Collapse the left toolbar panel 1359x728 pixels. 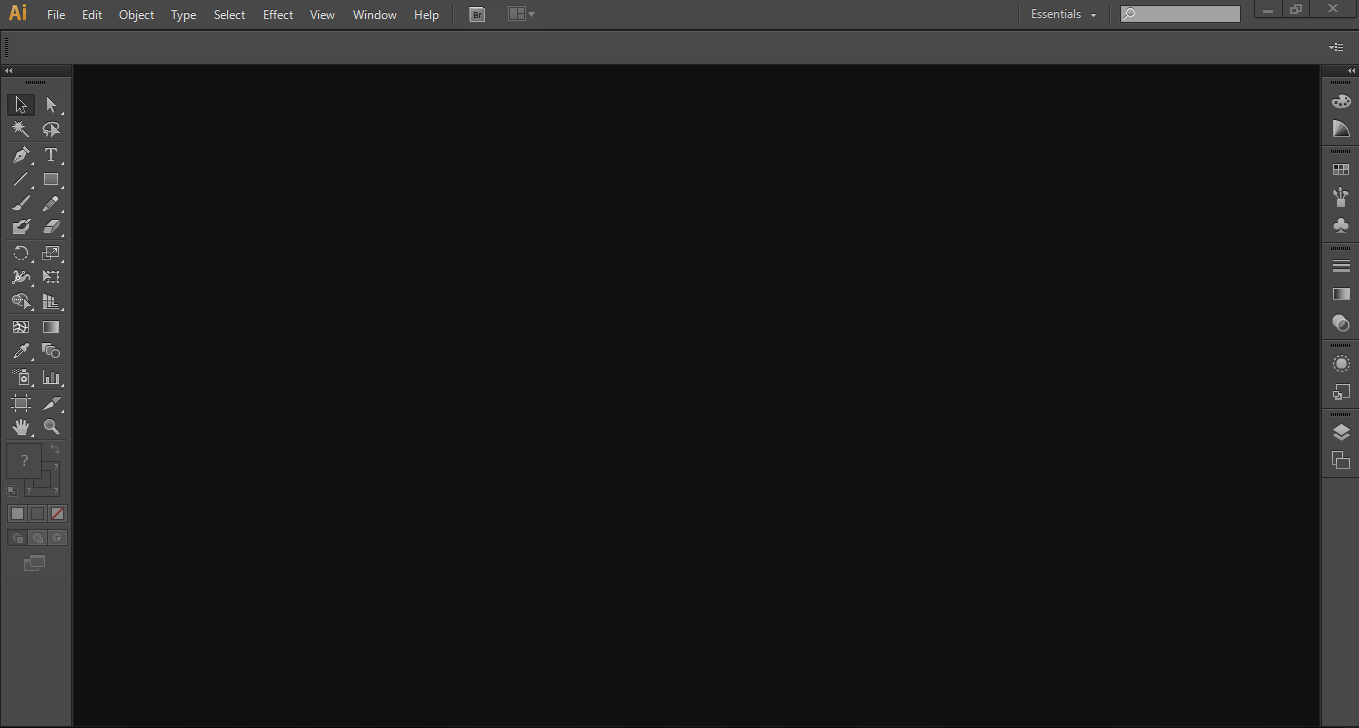[8, 71]
